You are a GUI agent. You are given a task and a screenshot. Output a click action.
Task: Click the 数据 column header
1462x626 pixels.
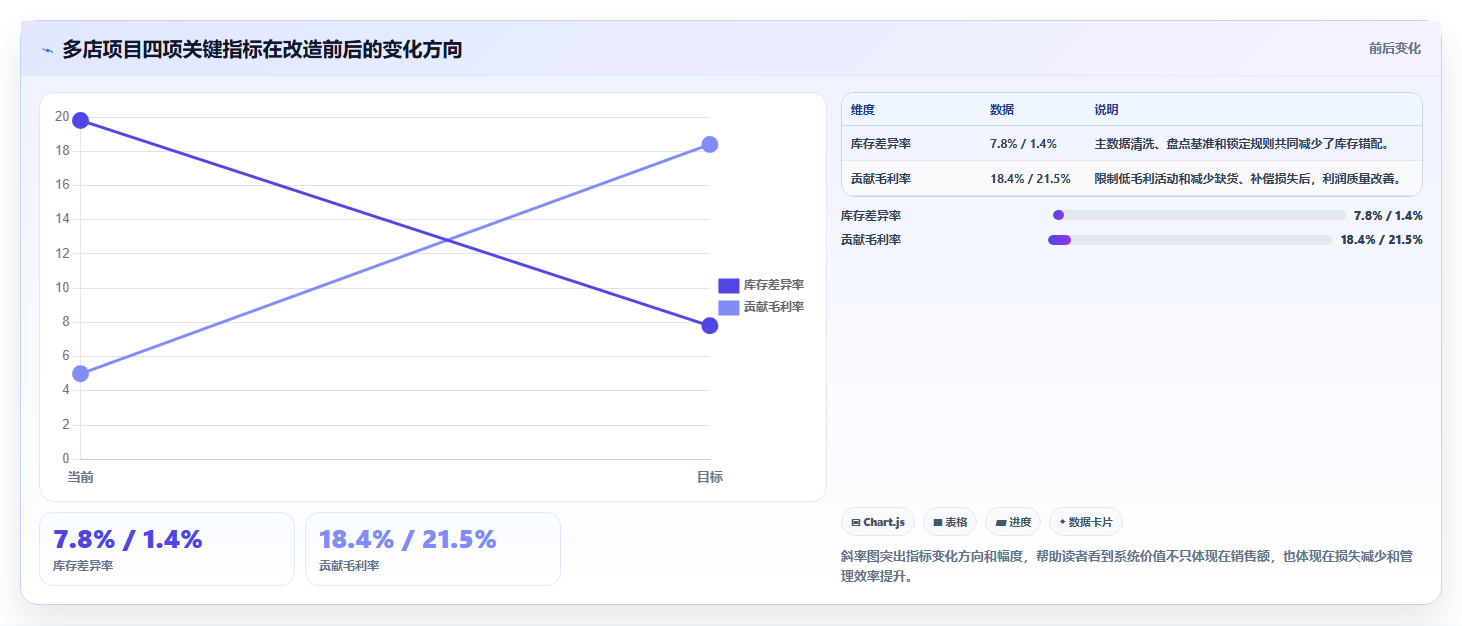pyautogui.click(x=1002, y=110)
